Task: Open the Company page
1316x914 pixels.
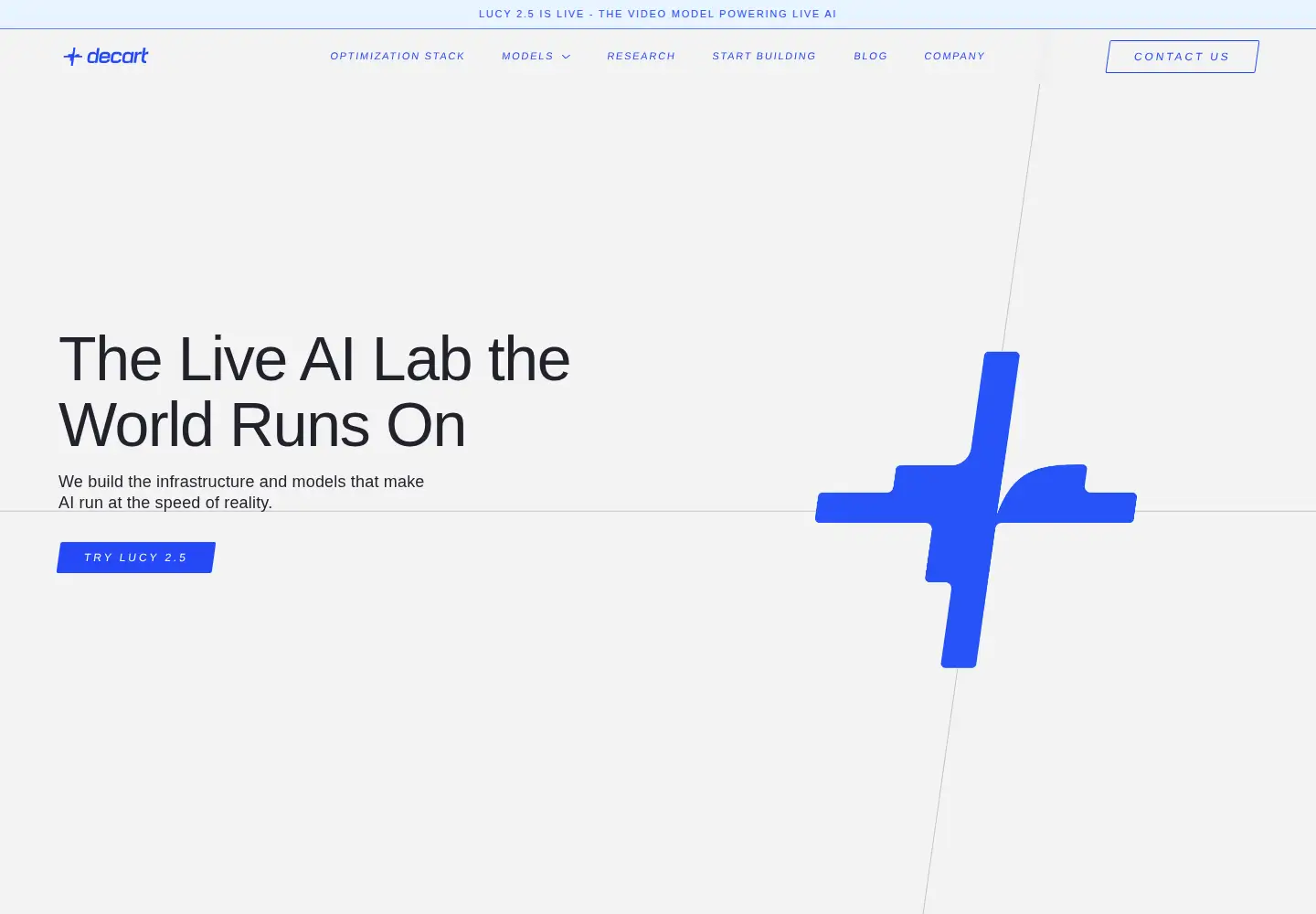Action: point(954,57)
